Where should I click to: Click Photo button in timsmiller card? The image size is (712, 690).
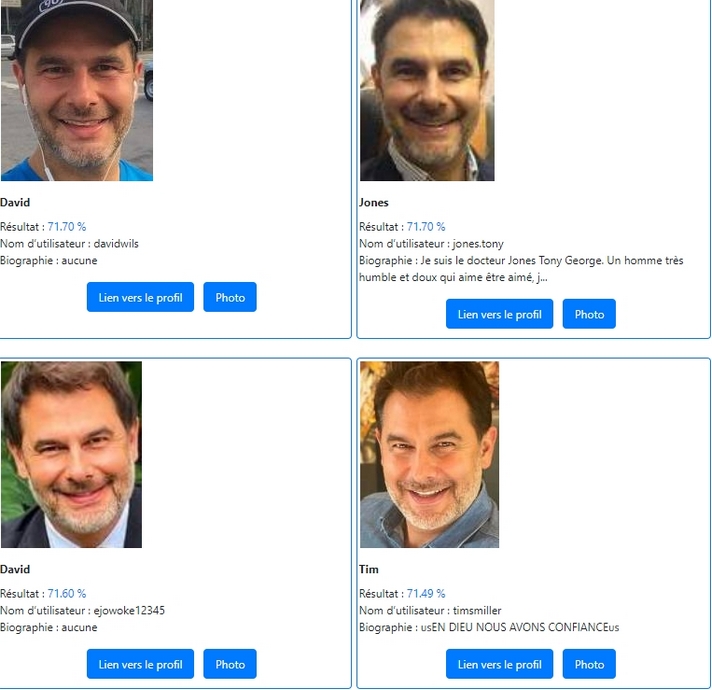pyautogui.click(x=589, y=664)
